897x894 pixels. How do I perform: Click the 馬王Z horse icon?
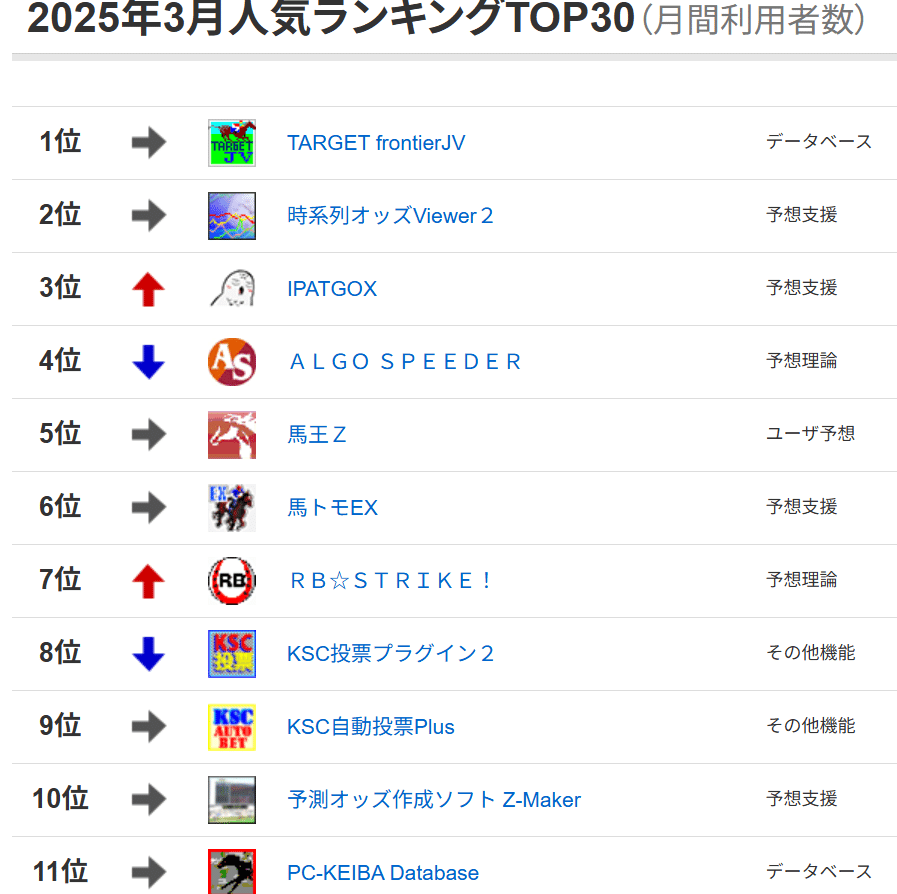[231, 435]
